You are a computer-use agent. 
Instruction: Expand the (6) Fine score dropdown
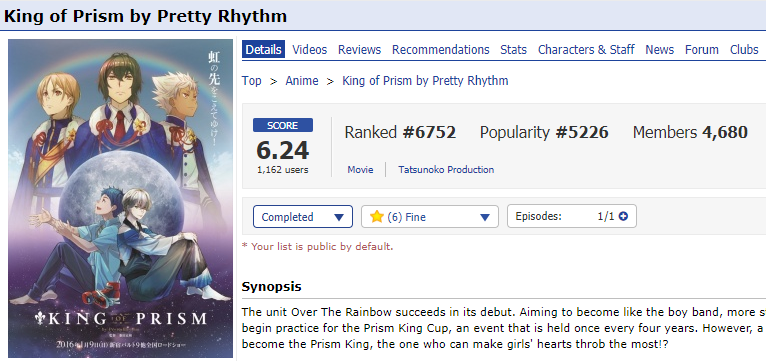430,216
